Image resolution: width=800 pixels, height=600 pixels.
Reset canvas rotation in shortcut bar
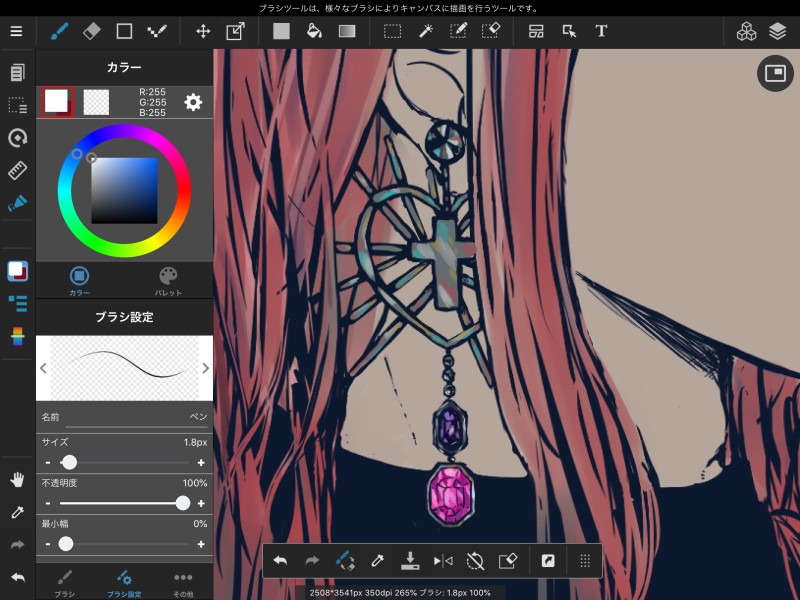pos(475,561)
